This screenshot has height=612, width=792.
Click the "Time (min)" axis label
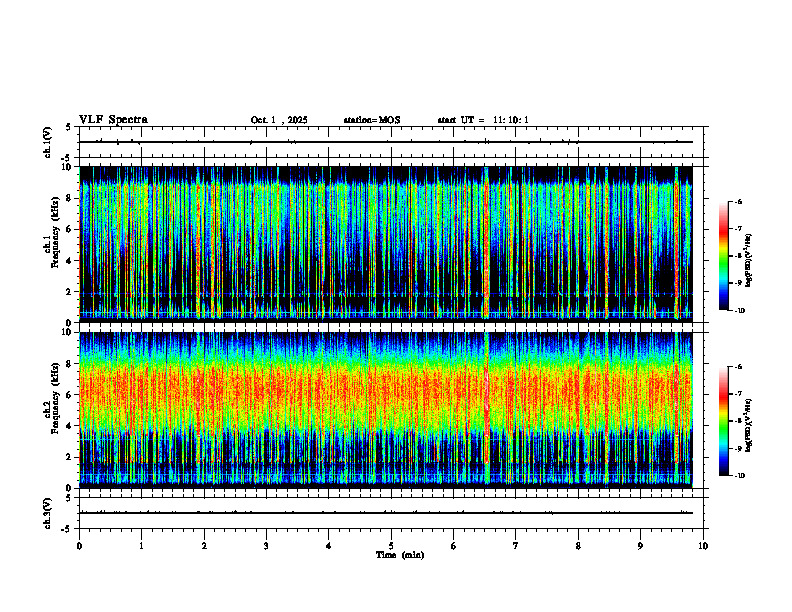coord(400,555)
